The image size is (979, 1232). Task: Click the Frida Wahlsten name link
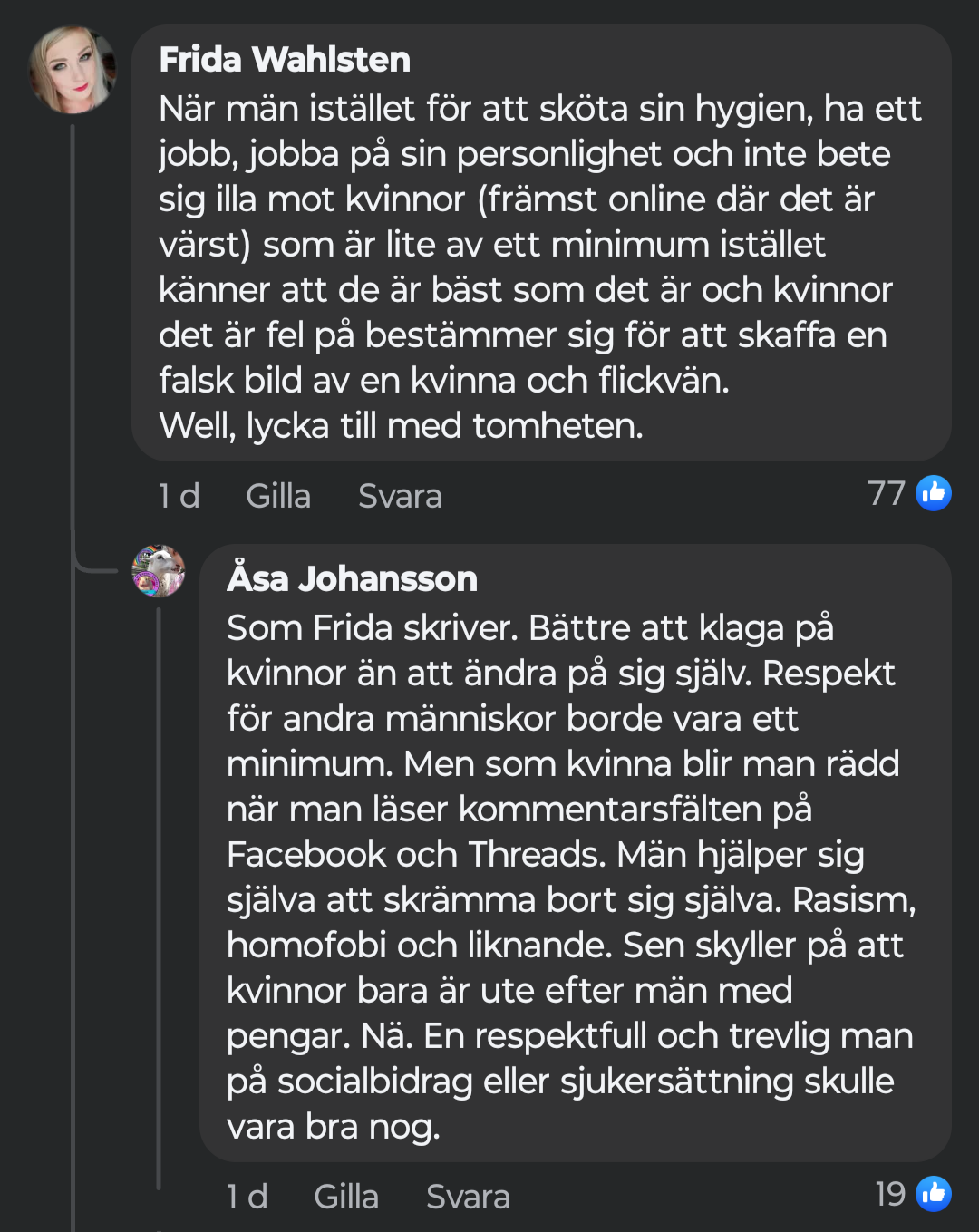285,60
